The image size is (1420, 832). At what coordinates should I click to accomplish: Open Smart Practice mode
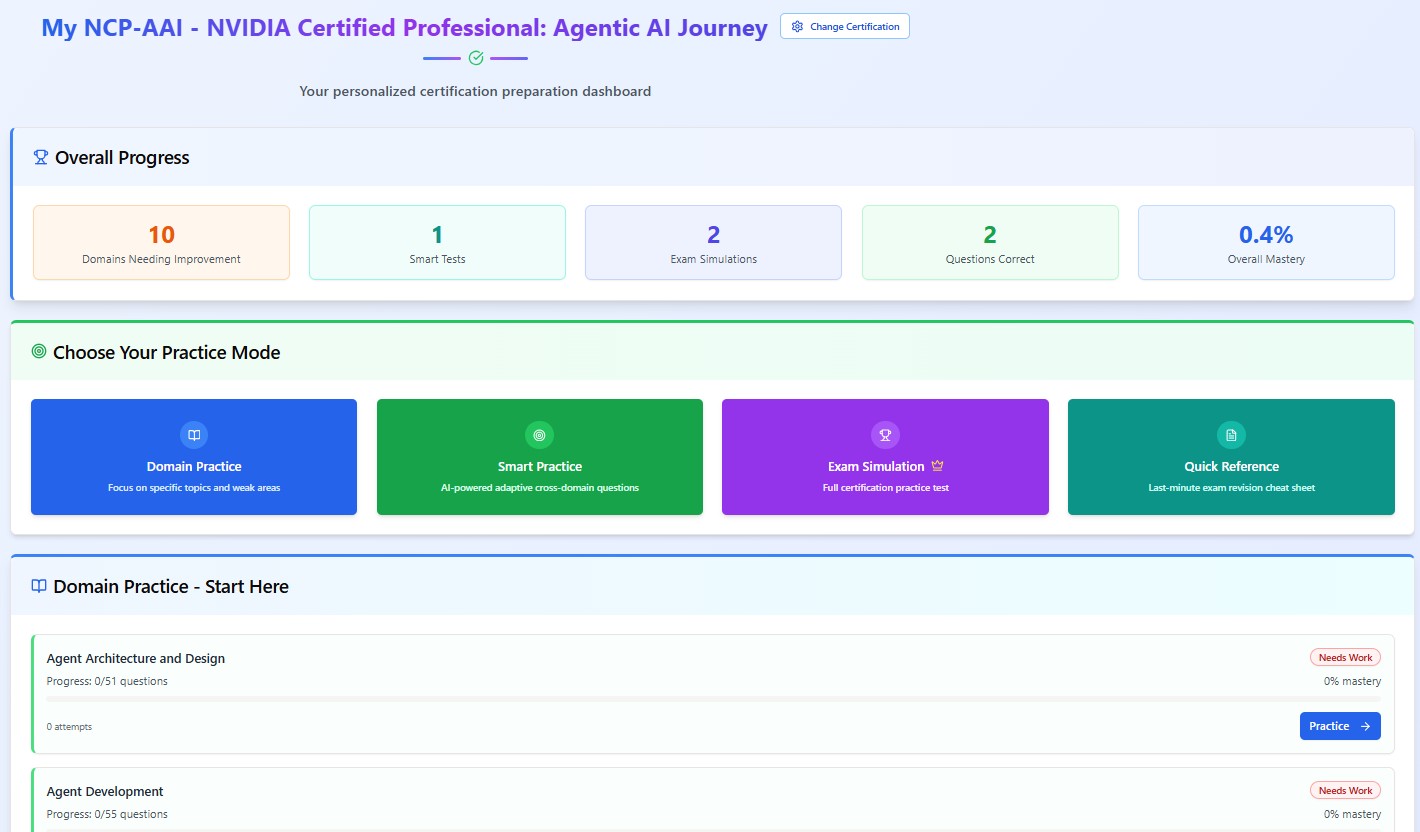point(539,457)
